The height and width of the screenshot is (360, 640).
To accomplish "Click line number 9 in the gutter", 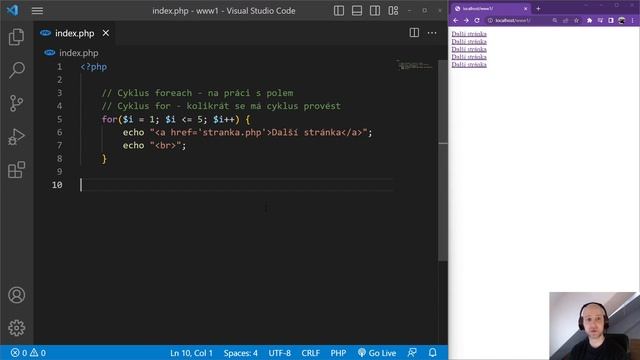I will coord(60,172).
